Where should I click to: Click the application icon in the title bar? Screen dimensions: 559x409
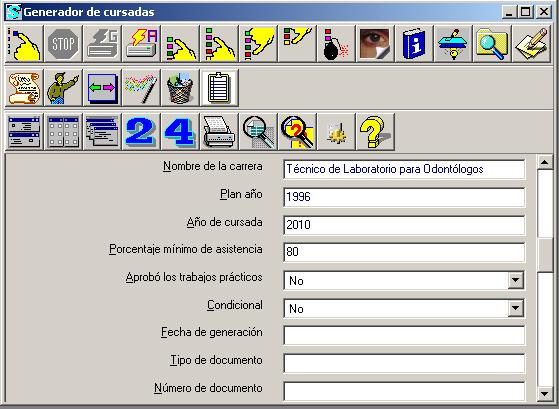(x=14, y=12)
